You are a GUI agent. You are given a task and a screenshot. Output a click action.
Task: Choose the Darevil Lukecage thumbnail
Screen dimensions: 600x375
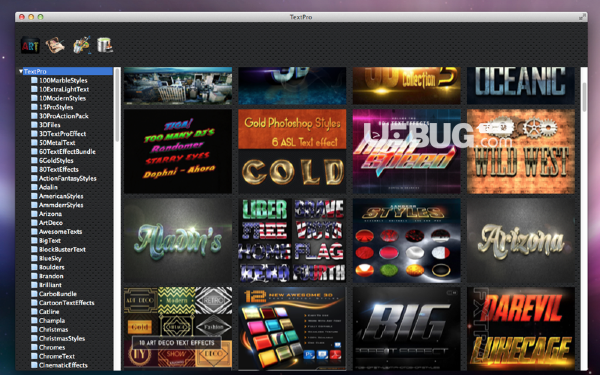pos(521,328)
